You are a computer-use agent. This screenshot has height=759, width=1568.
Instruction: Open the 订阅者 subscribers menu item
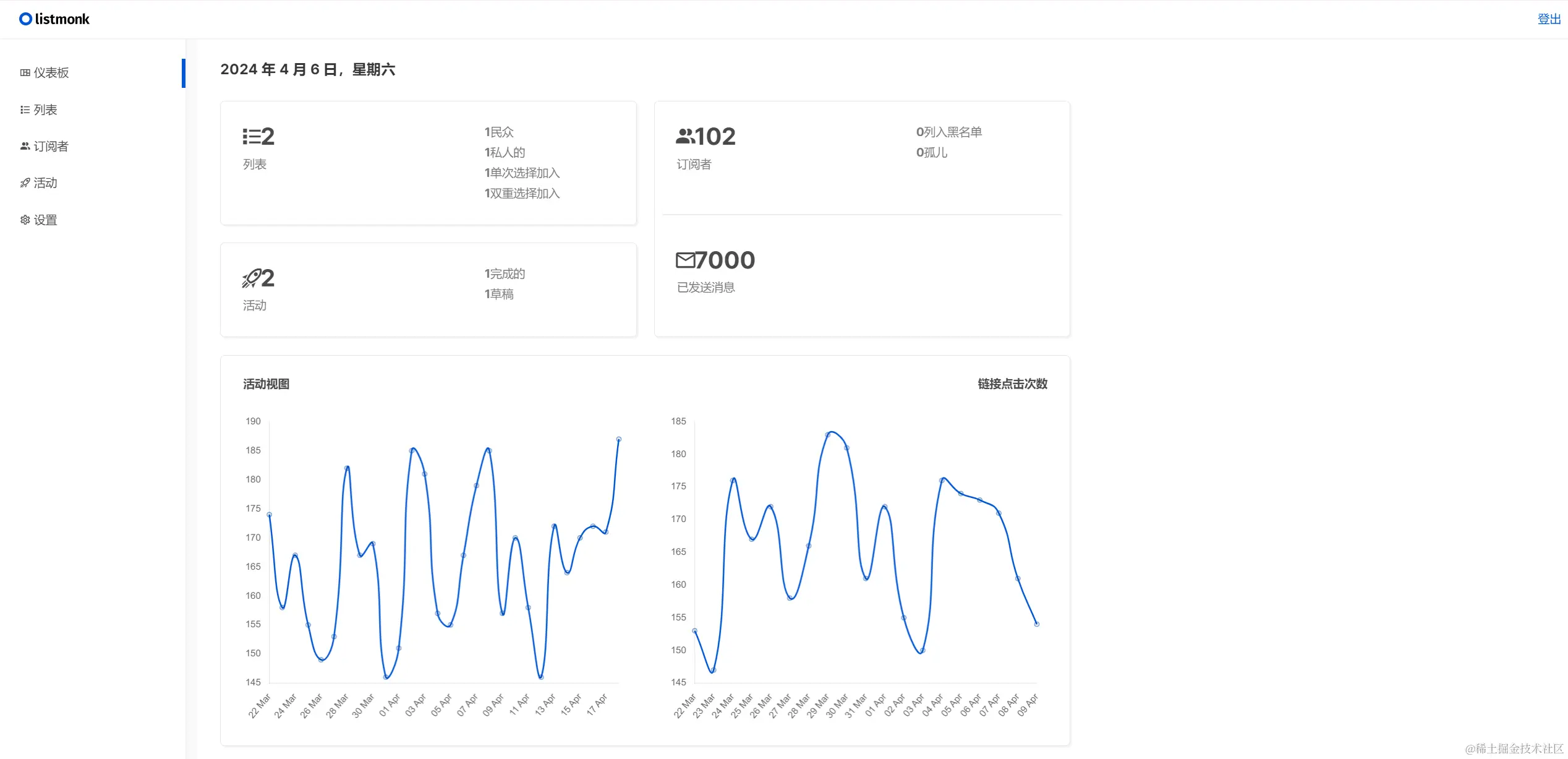[x=51, y=147]
